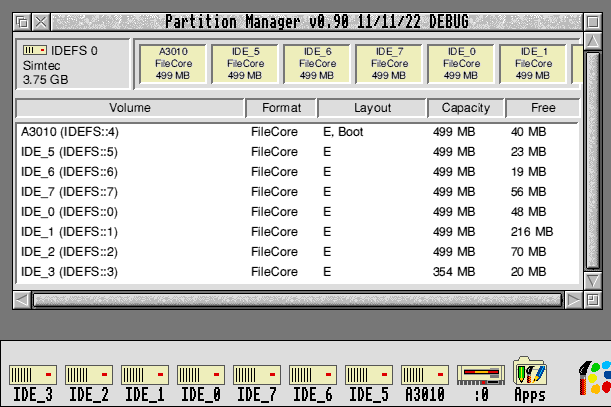Screen dimensions: 611x407
Task: Select the A3010 partition block
Action: (173, 64)
